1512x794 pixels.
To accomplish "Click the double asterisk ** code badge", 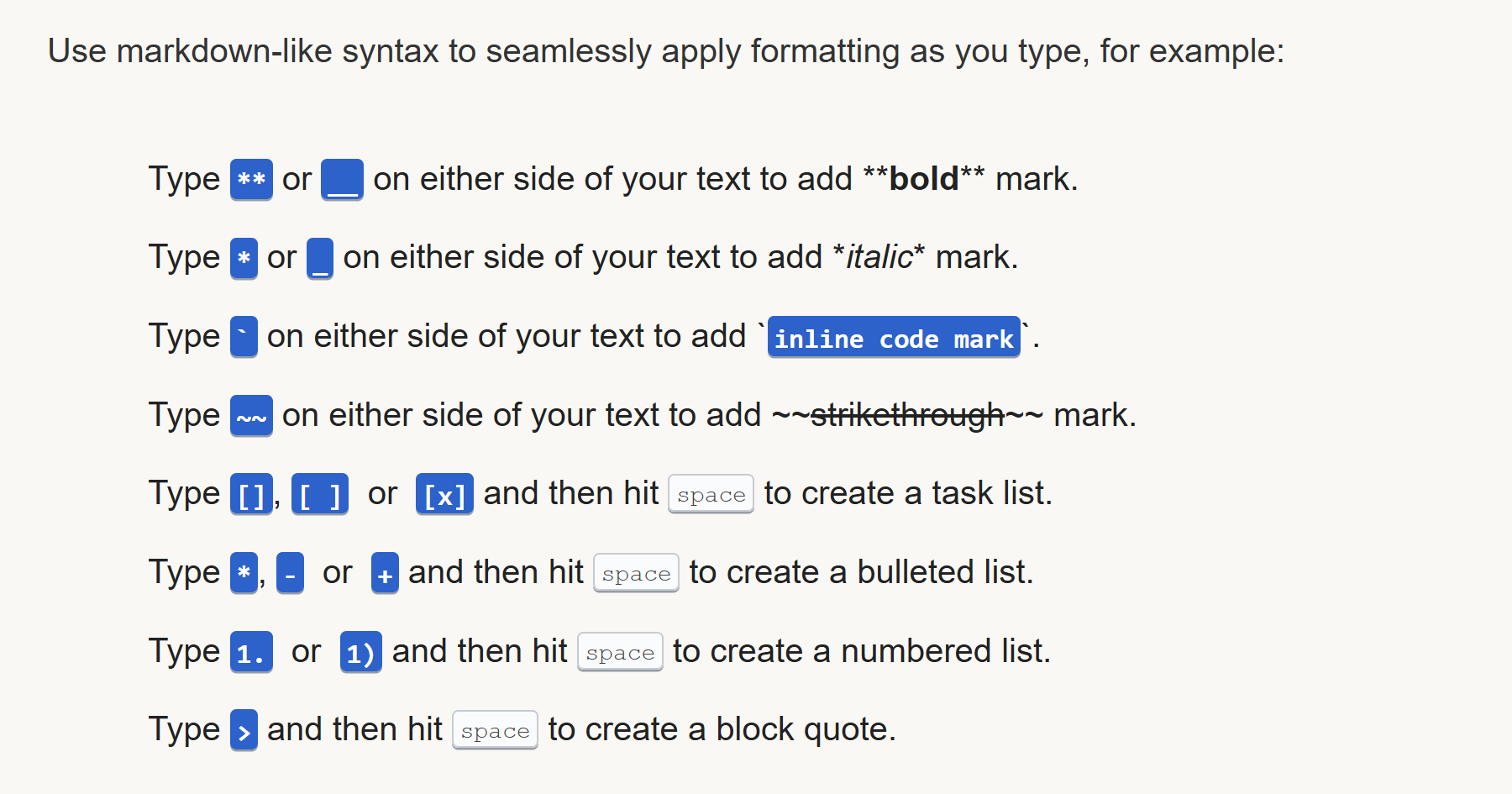I will pos(251,180).
